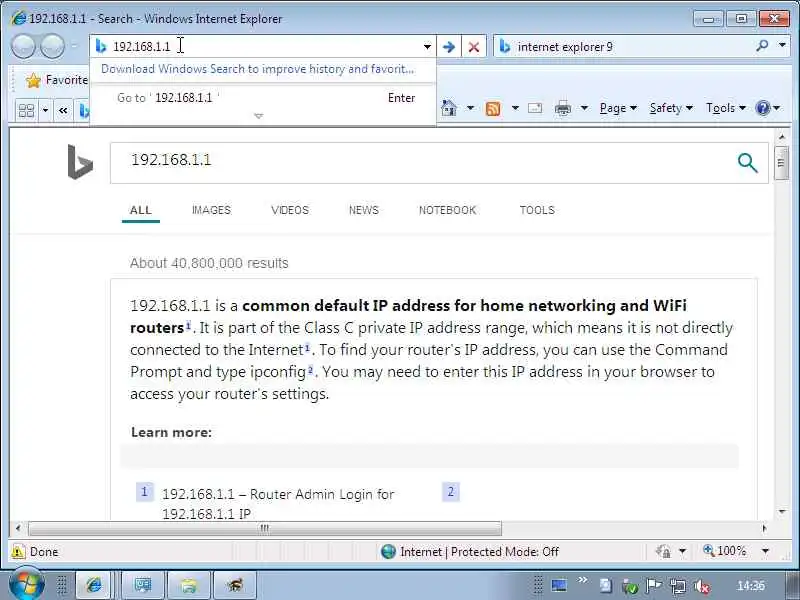Screen dimensions: 800x600
Task: Click the Back navigation button
Action: pyautogui.click(x=23, y=46)
